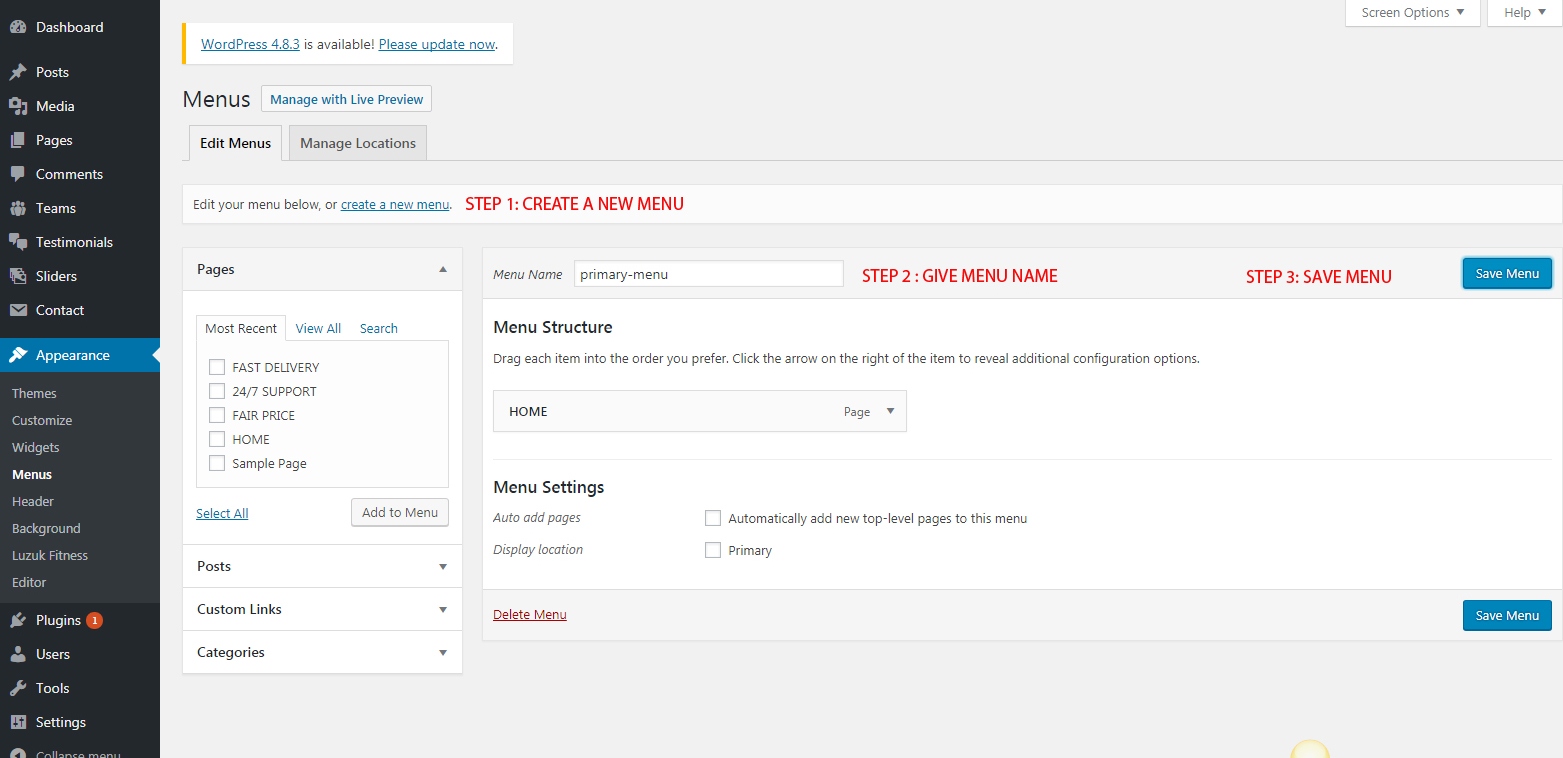The image size is (1563, 758).
Task: Open the Screen Options dropdown
Action: 1413,13
